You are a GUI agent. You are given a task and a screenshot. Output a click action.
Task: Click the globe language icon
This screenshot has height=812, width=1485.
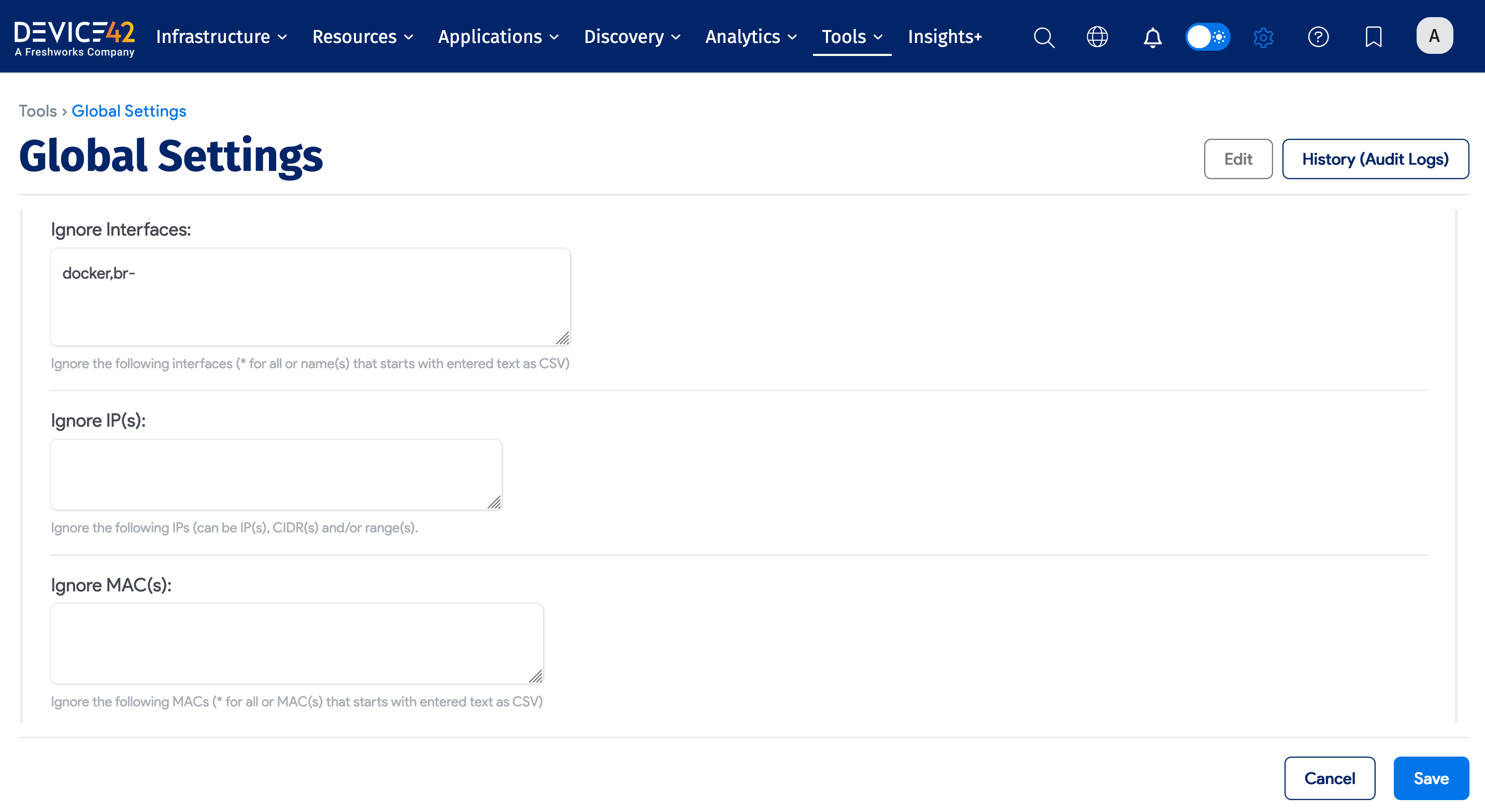pyautogui.click(x=1097, y=37)
